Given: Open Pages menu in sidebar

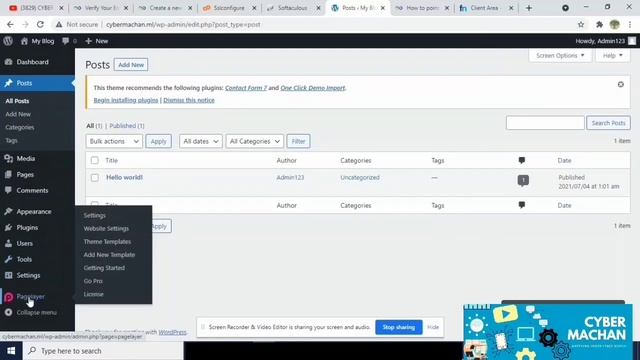Looking at the screenshot, I should click(25, 174).
